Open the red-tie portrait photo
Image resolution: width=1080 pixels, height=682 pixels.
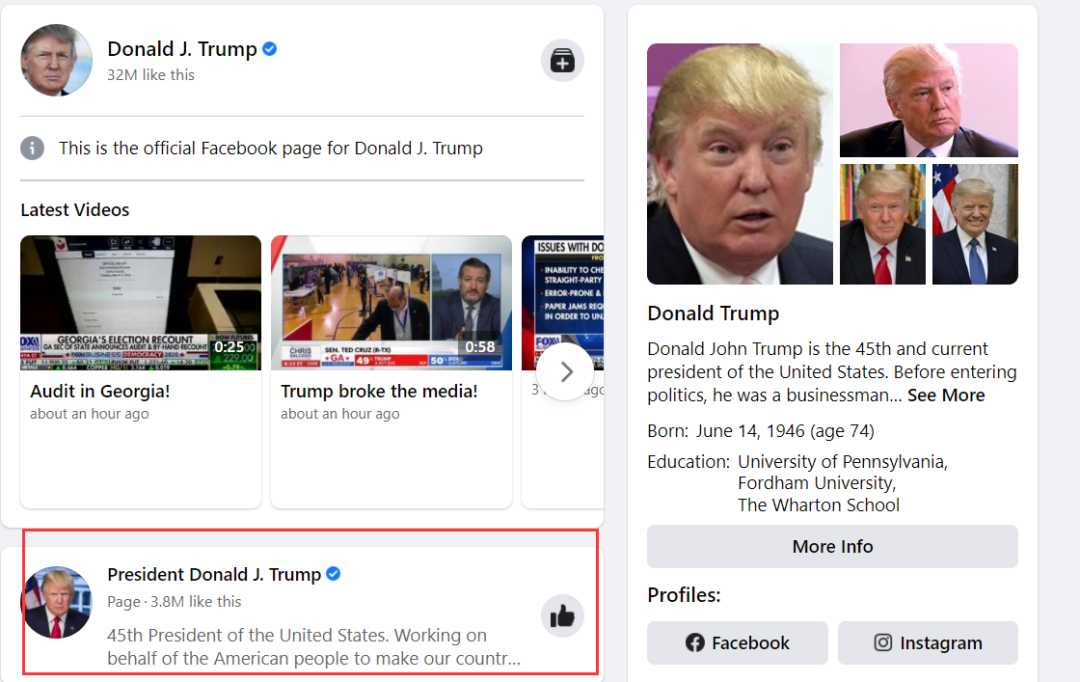[882, 224]
